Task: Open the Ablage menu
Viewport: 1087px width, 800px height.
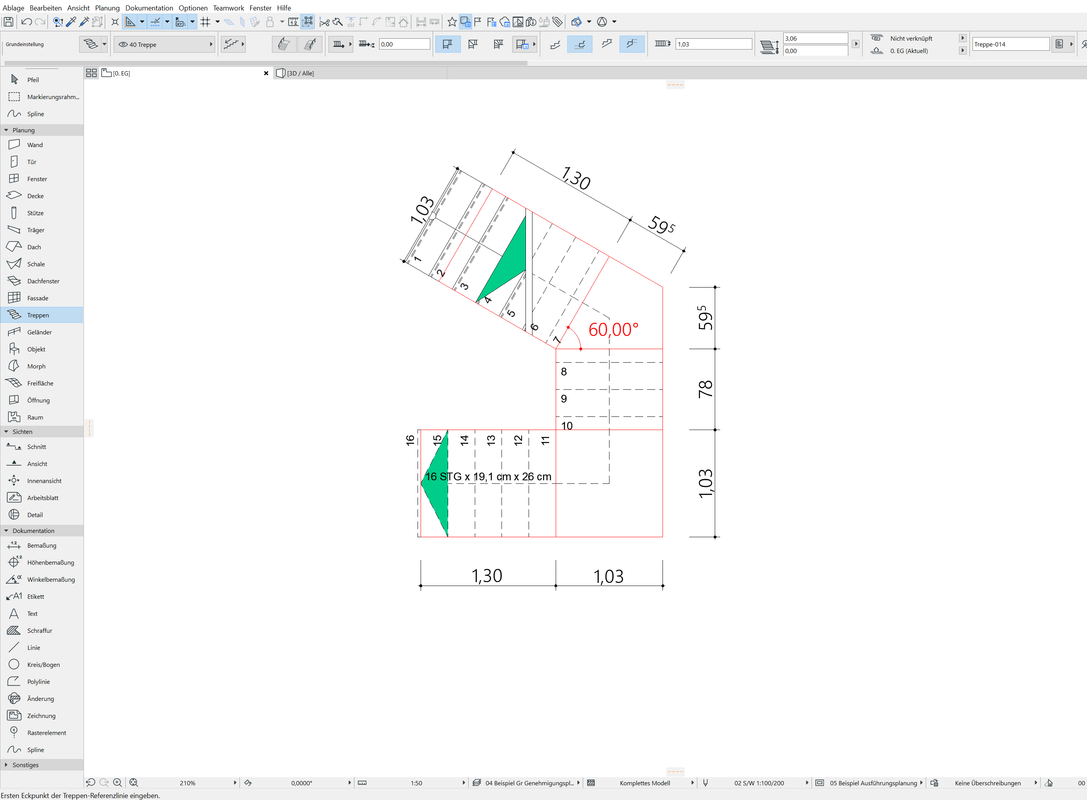Action: pyautogui.click(x=13, y=8)
